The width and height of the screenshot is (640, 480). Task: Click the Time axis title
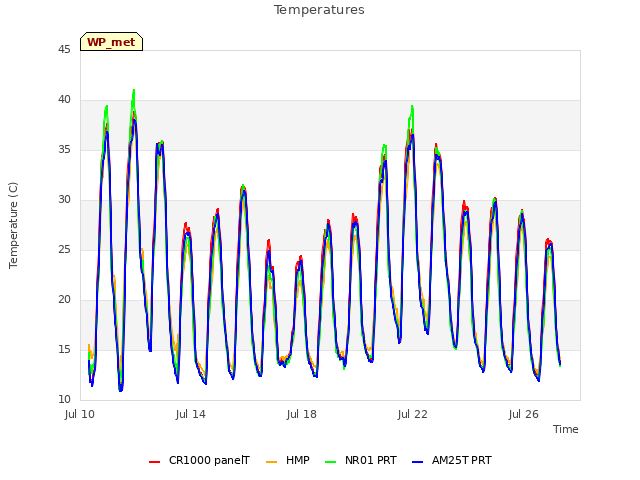(566, 429)
